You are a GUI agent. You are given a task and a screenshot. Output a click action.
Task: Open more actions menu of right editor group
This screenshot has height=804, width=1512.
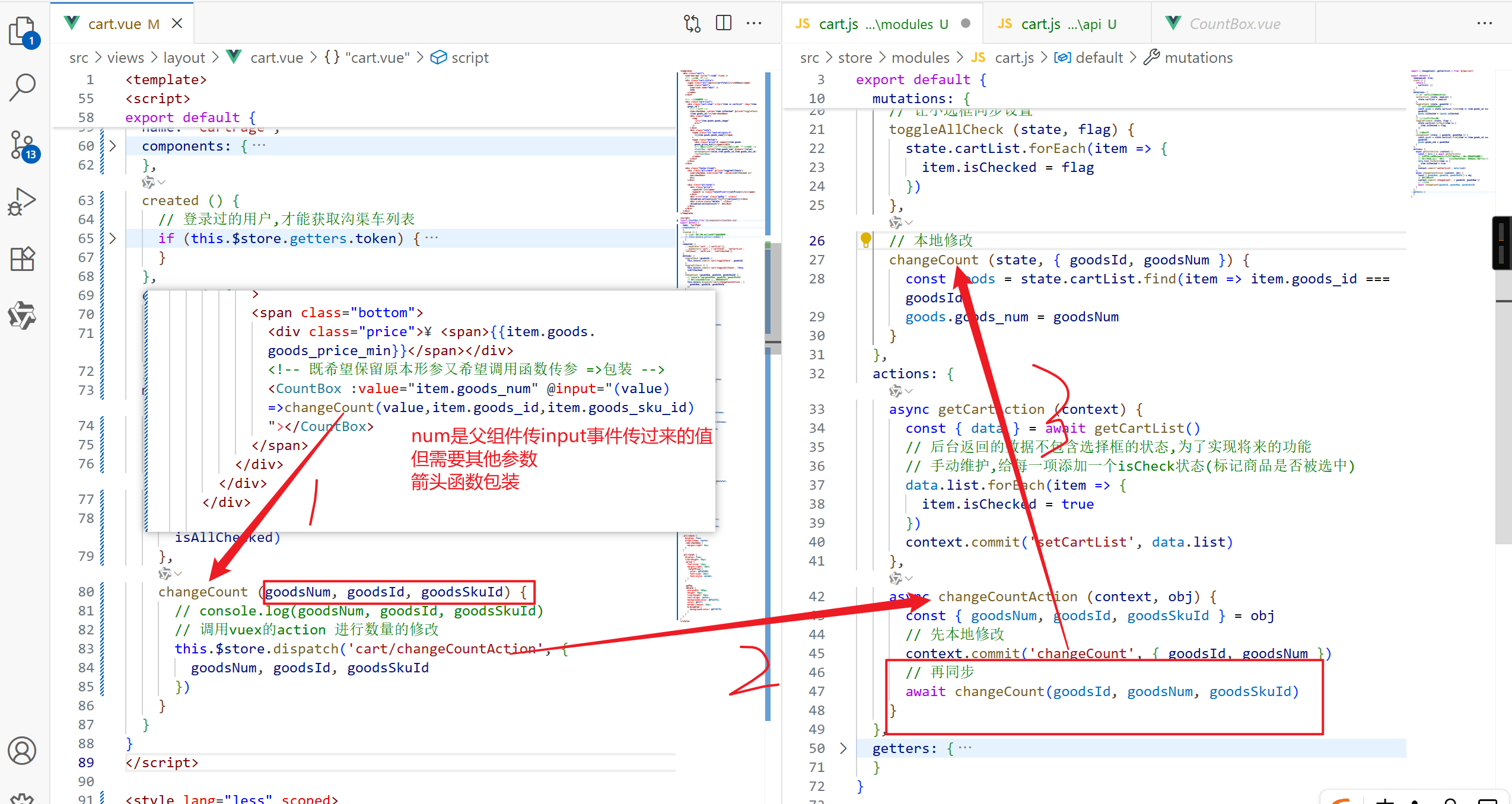coord(1484,24)
